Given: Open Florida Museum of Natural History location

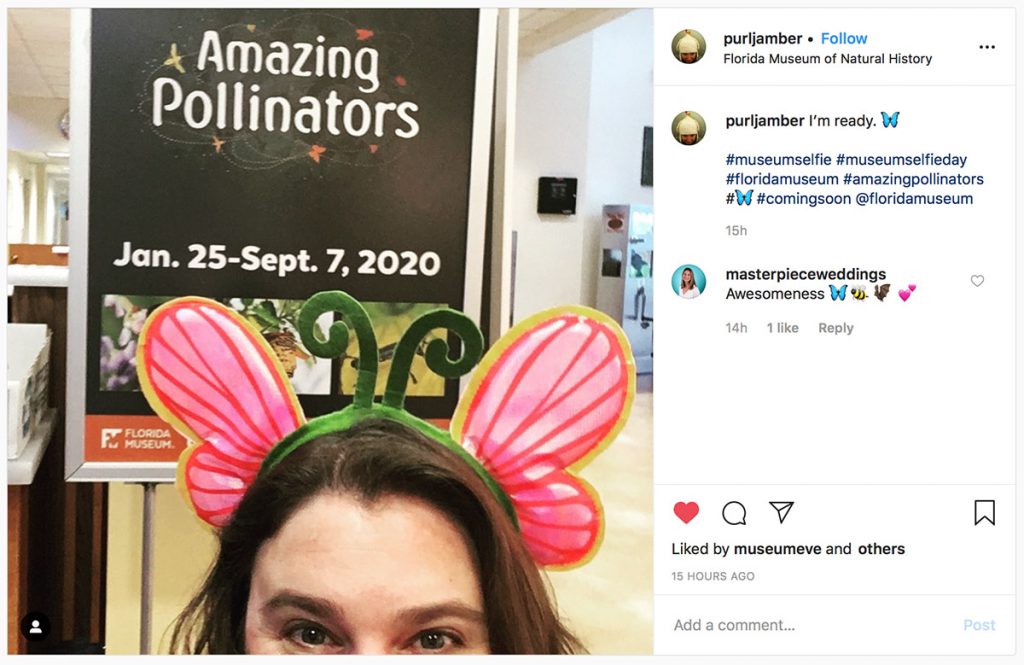Looking at the screenshot, I should coord(827,59).
